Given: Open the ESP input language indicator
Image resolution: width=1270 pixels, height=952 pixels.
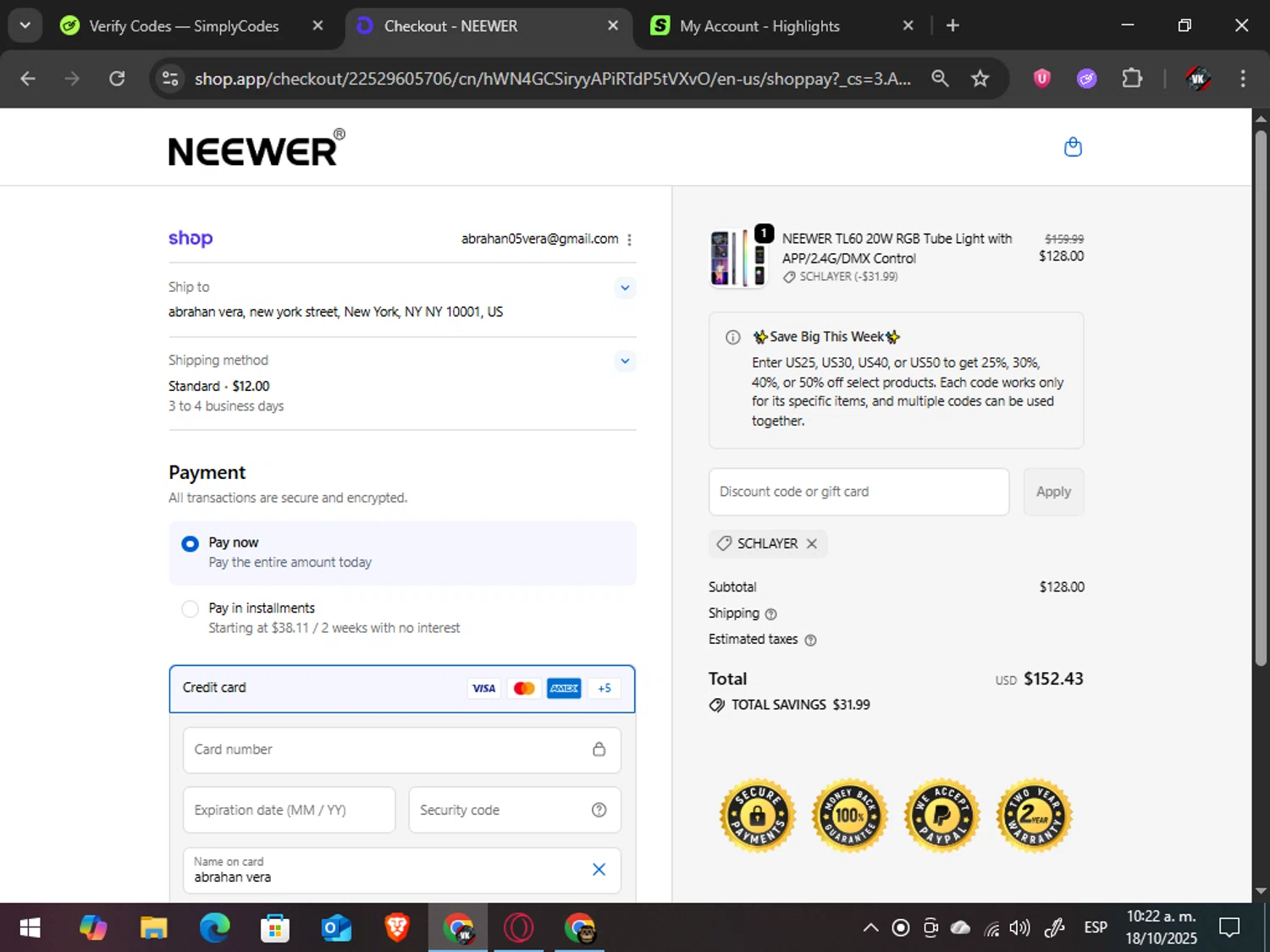Looking at the screenshot, I should (1096, 928).
